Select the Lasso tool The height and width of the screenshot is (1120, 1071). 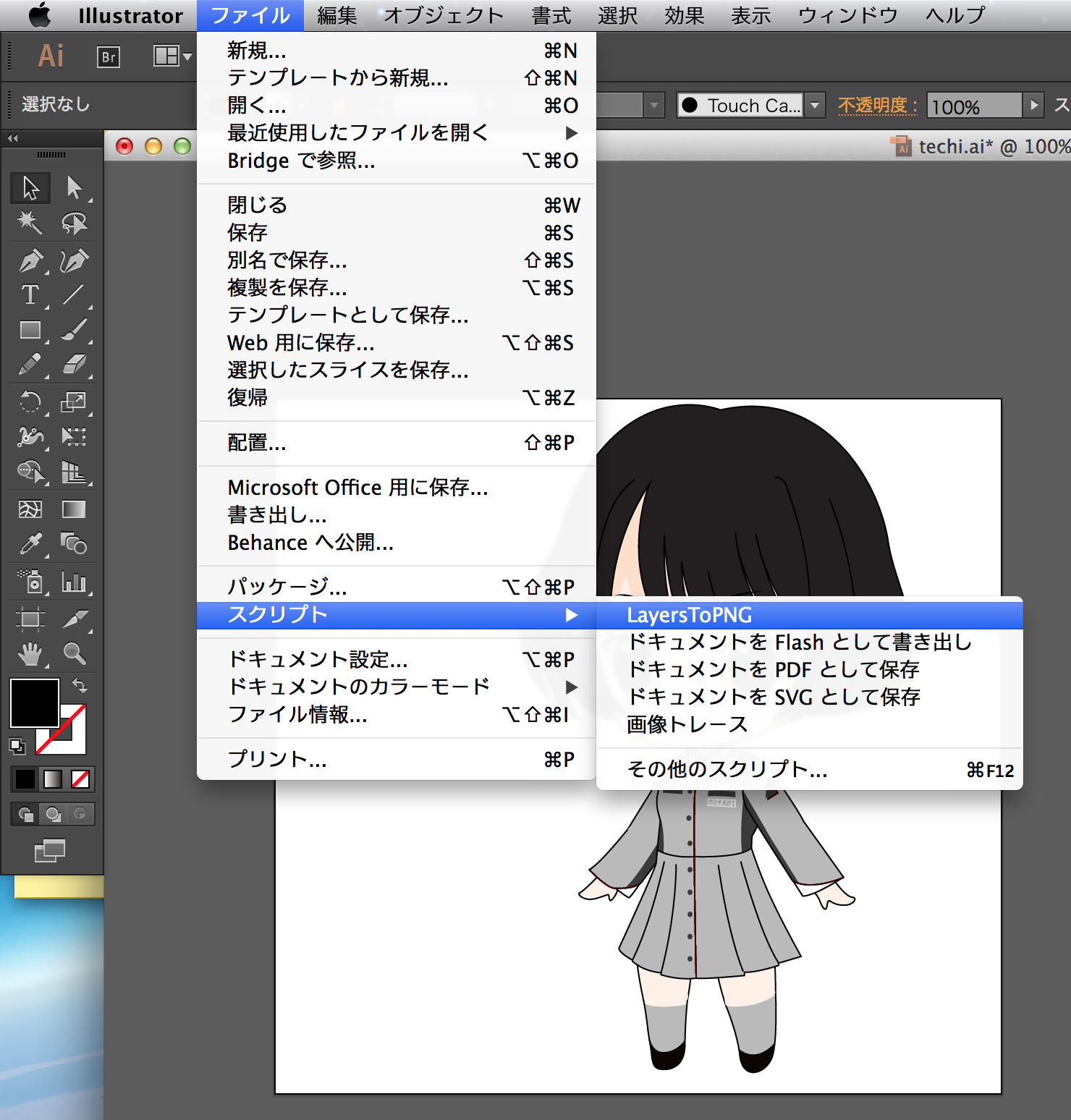[74, 223]
